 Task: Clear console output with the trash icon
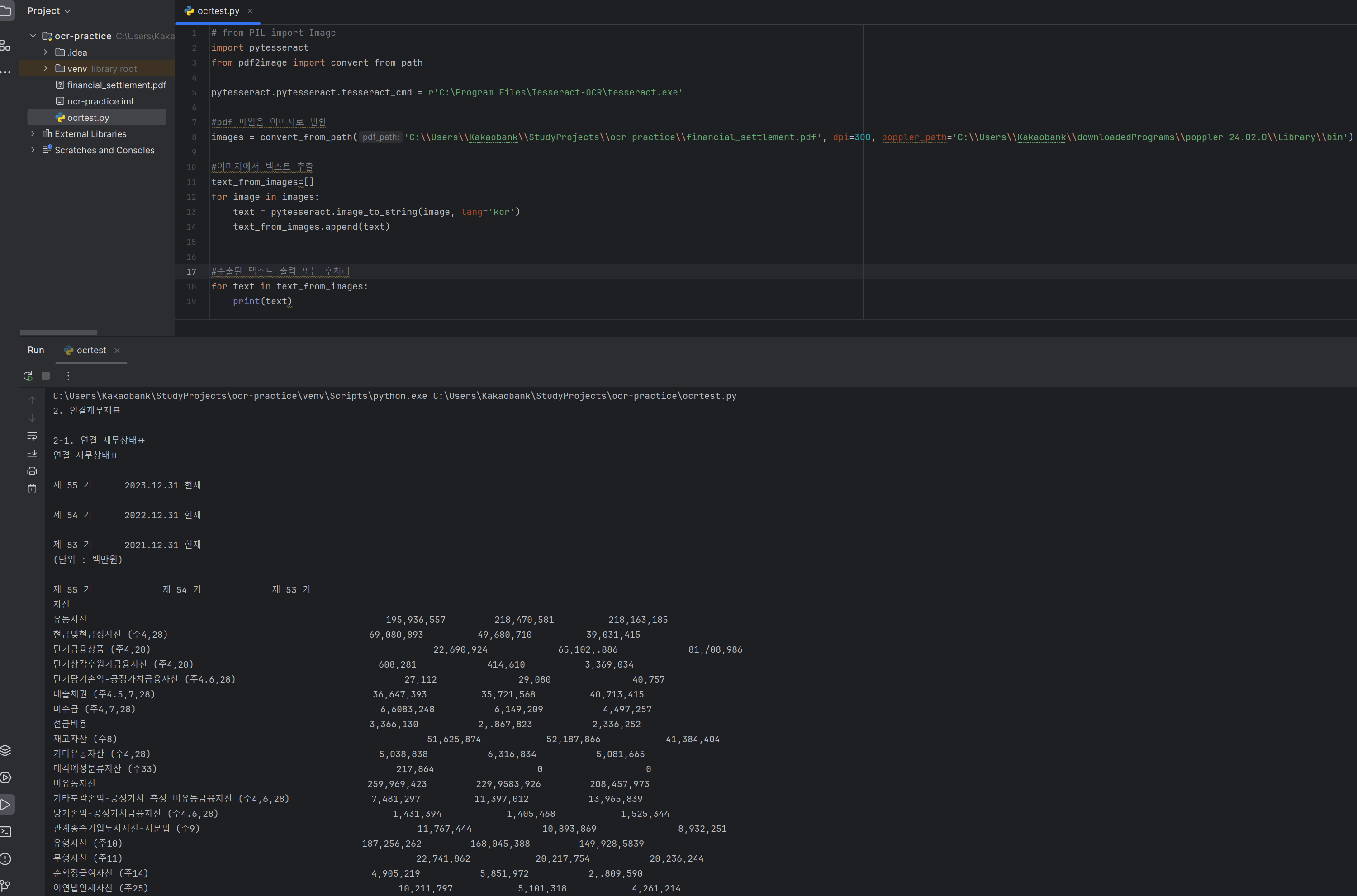click(32, 488)
